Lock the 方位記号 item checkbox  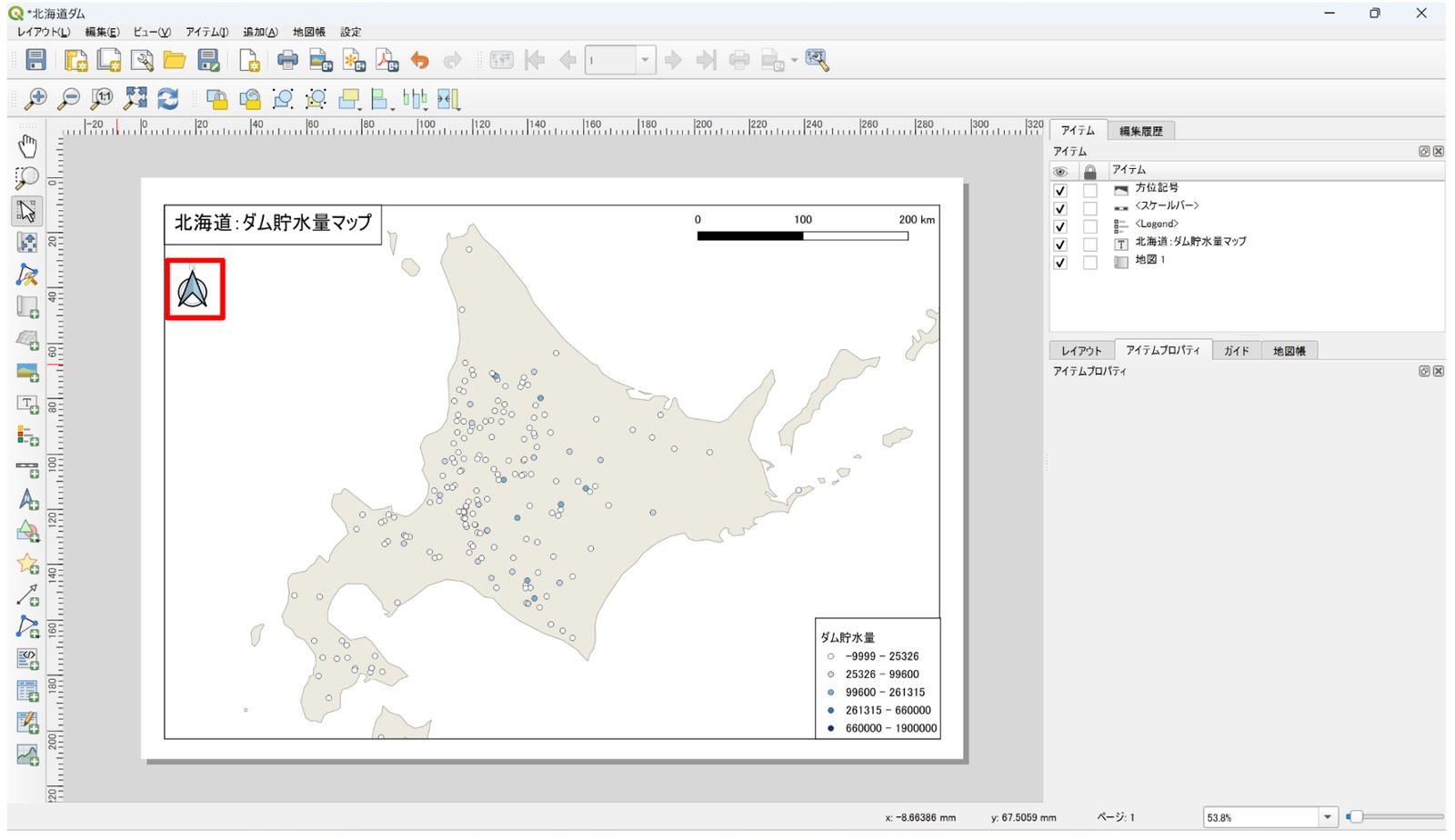coord(1090,191)
